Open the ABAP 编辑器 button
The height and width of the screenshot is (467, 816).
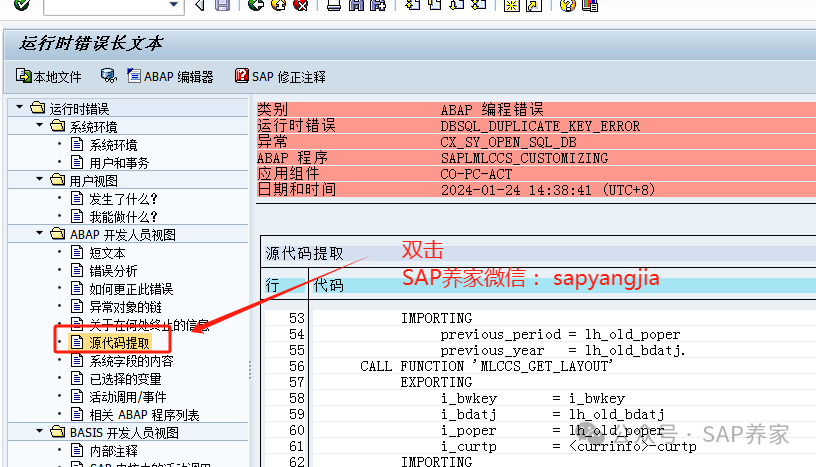(170, 77)
